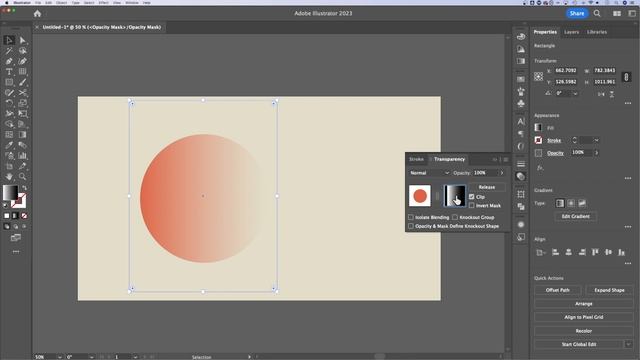This screenshot has width=640, height=360.
Task: Expand Transparency panel opacity slider arrow
Action: coord(502,173)
